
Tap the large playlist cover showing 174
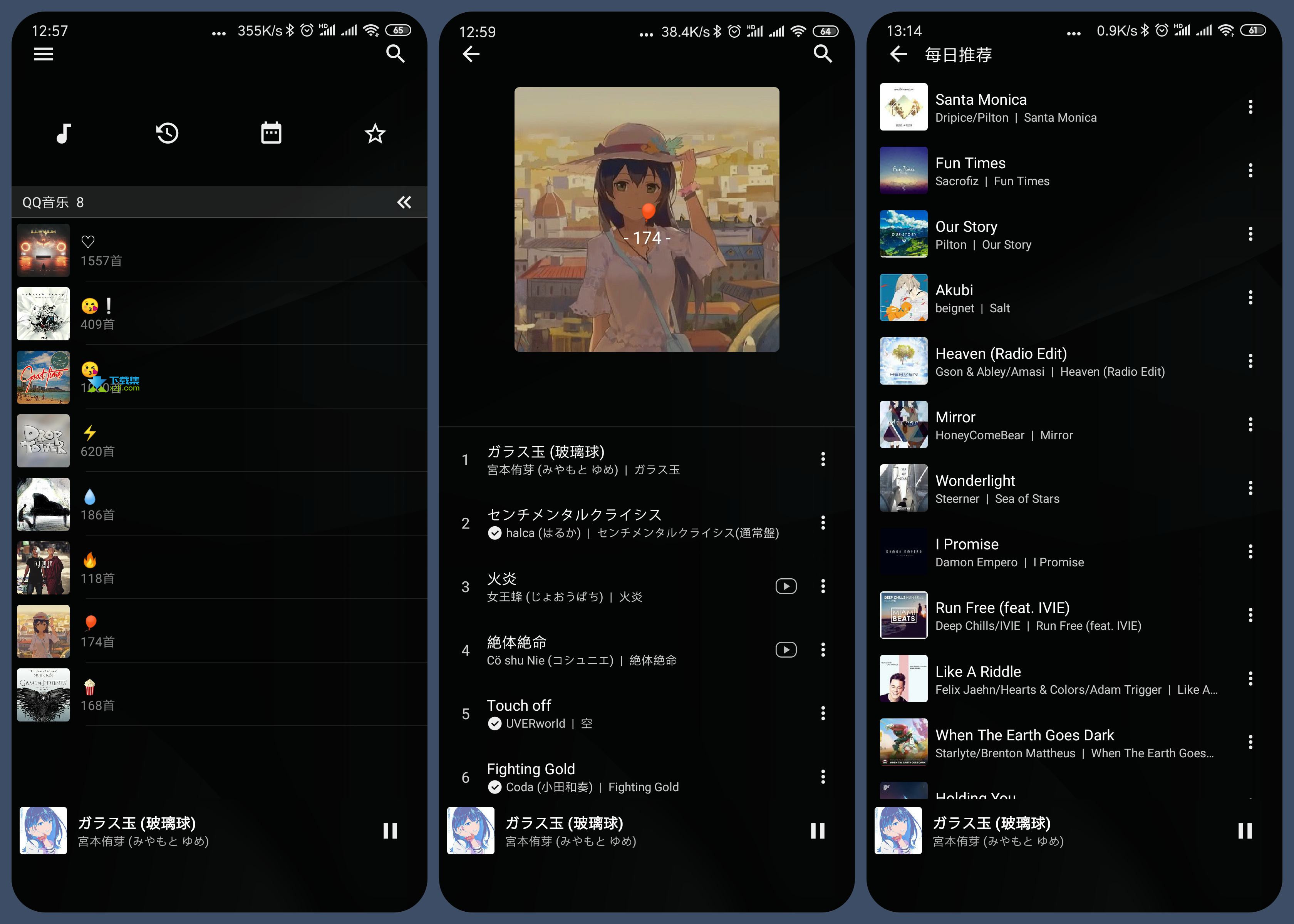click(x=647, y=219)
